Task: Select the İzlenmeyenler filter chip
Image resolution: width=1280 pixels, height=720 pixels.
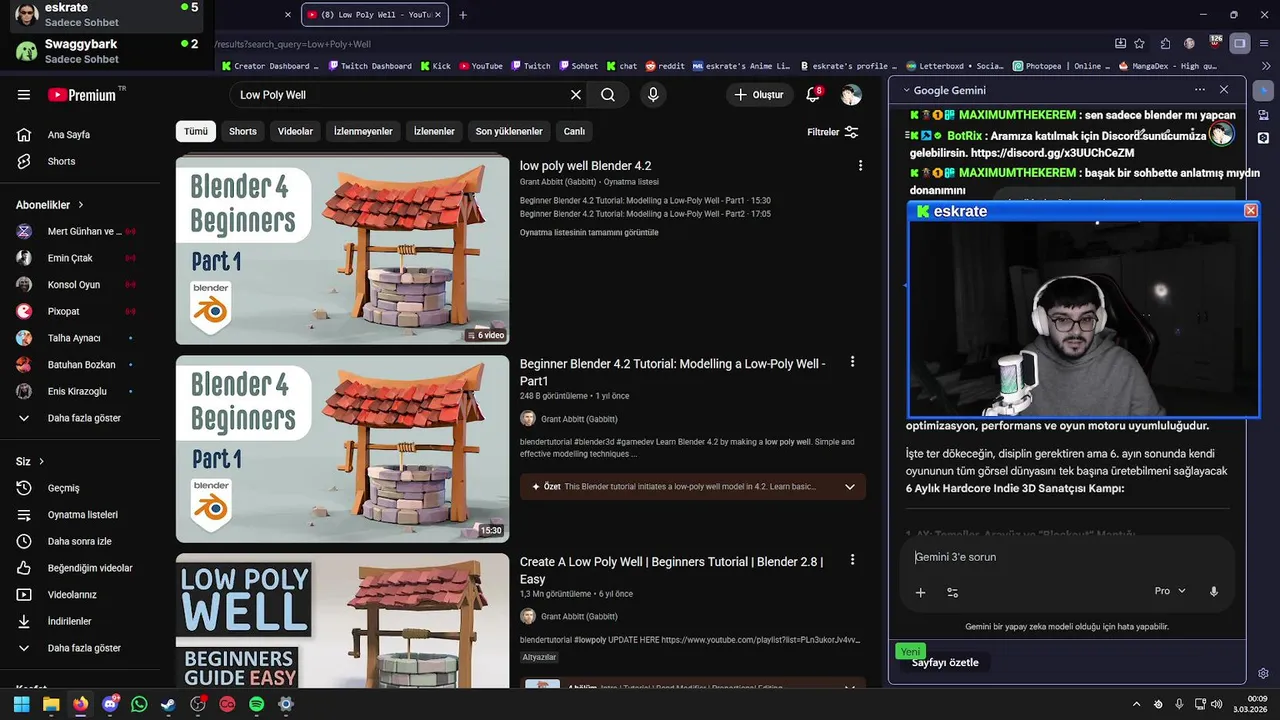Action: pos(363,131)
